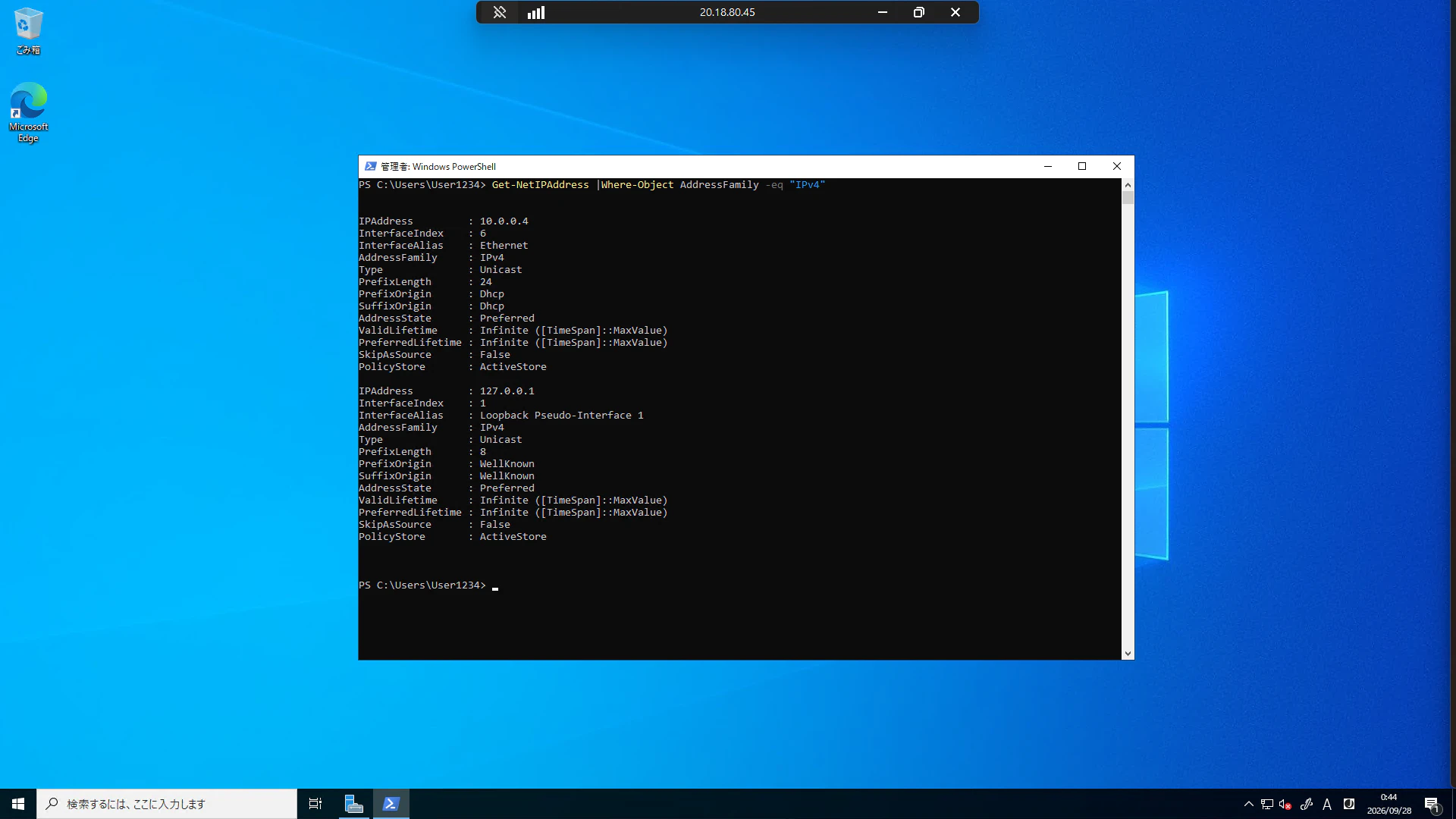1456x819 pixels.
Task: Click the final PS C:\Users\User1234> prompt
Action: click(422, 585)
